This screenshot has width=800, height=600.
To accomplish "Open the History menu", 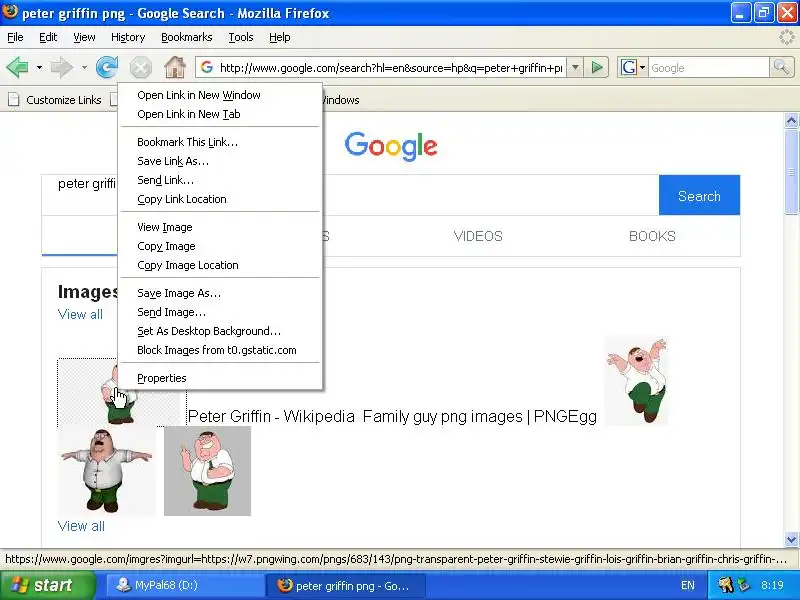I will coord(128,37).
